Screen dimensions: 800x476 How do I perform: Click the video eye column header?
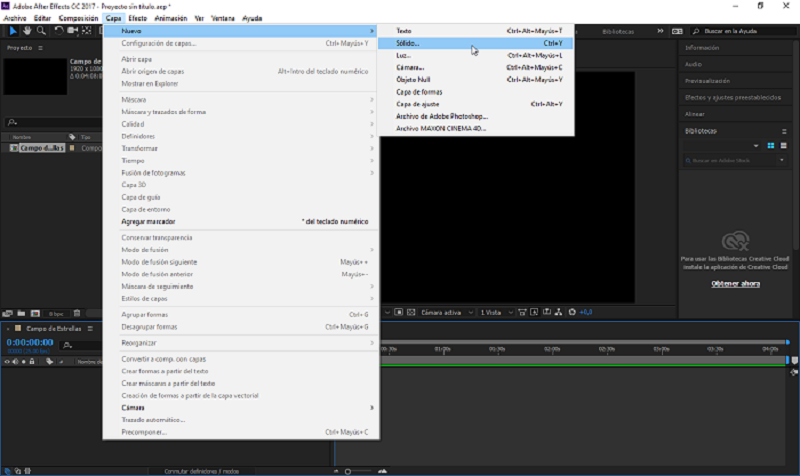point(7,362)
